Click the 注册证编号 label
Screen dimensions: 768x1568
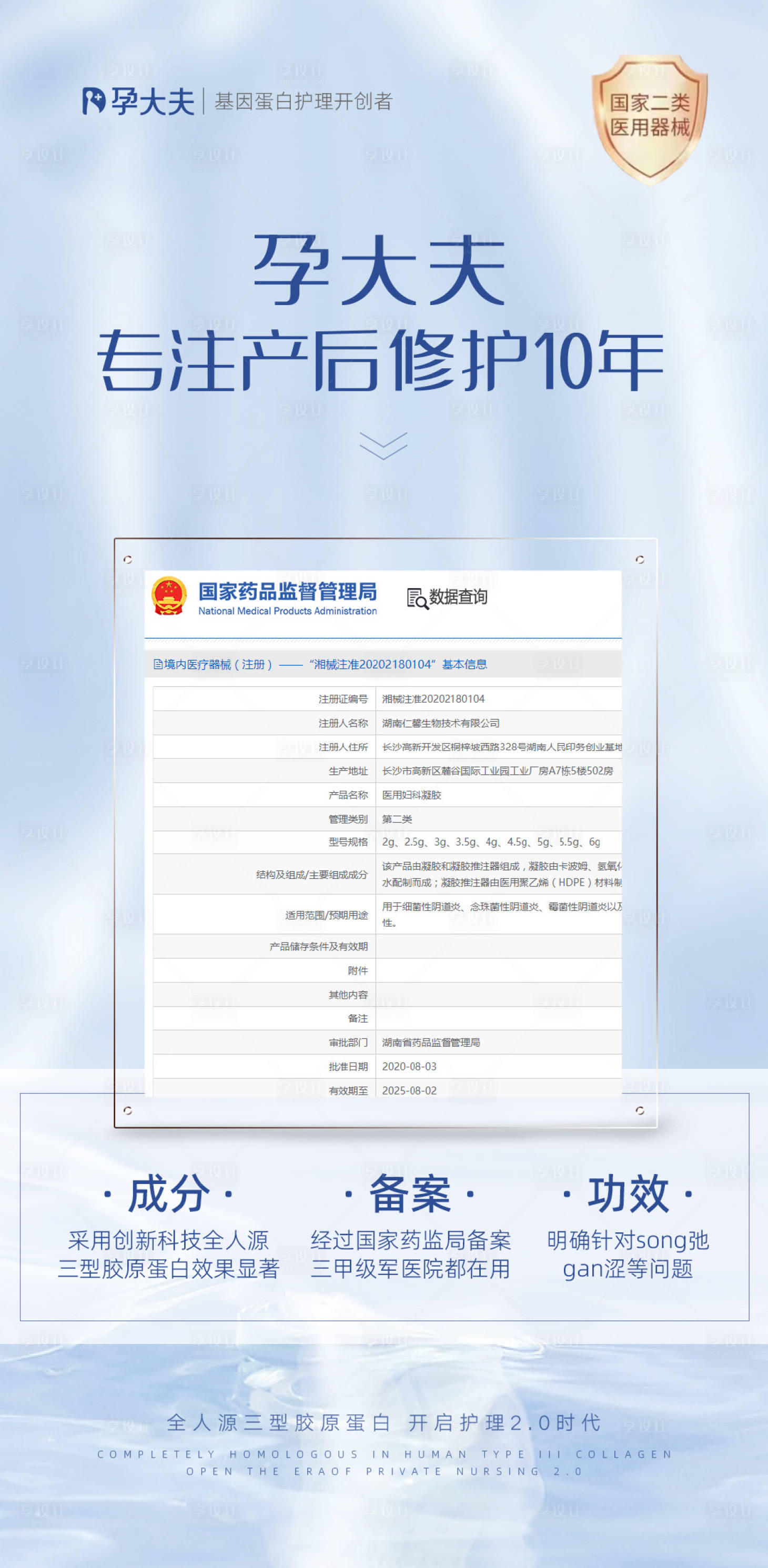(x=343, y=699)
